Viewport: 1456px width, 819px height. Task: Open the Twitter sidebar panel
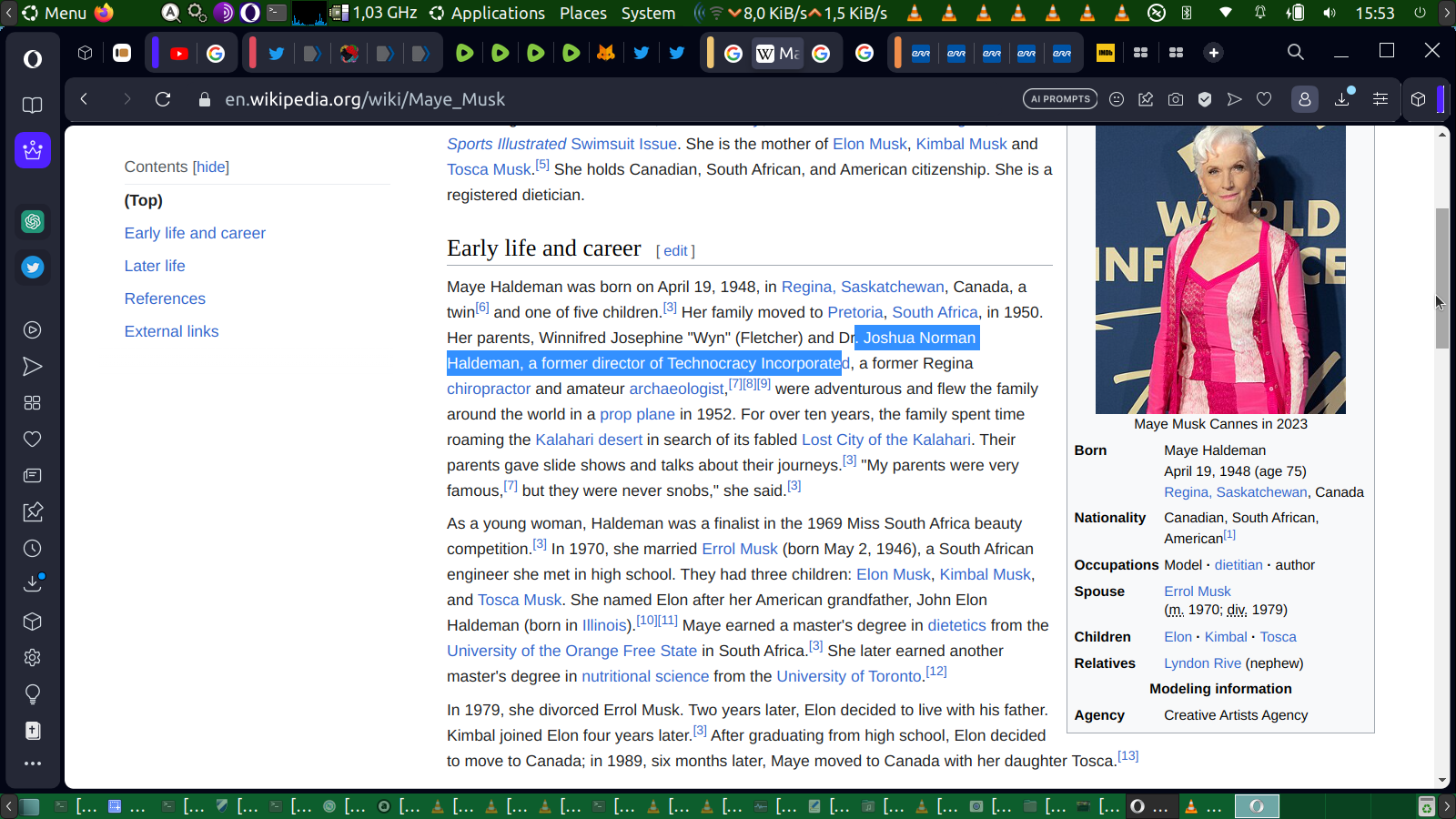pyautogui.click(x=33, y=267)
